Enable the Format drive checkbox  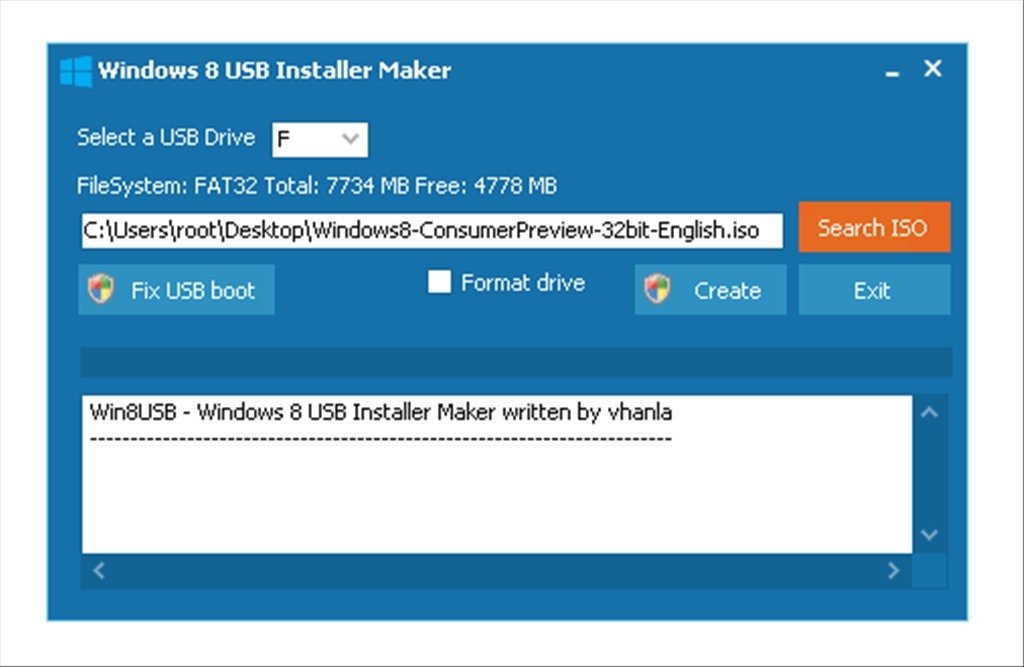click(x=439, y=282)
